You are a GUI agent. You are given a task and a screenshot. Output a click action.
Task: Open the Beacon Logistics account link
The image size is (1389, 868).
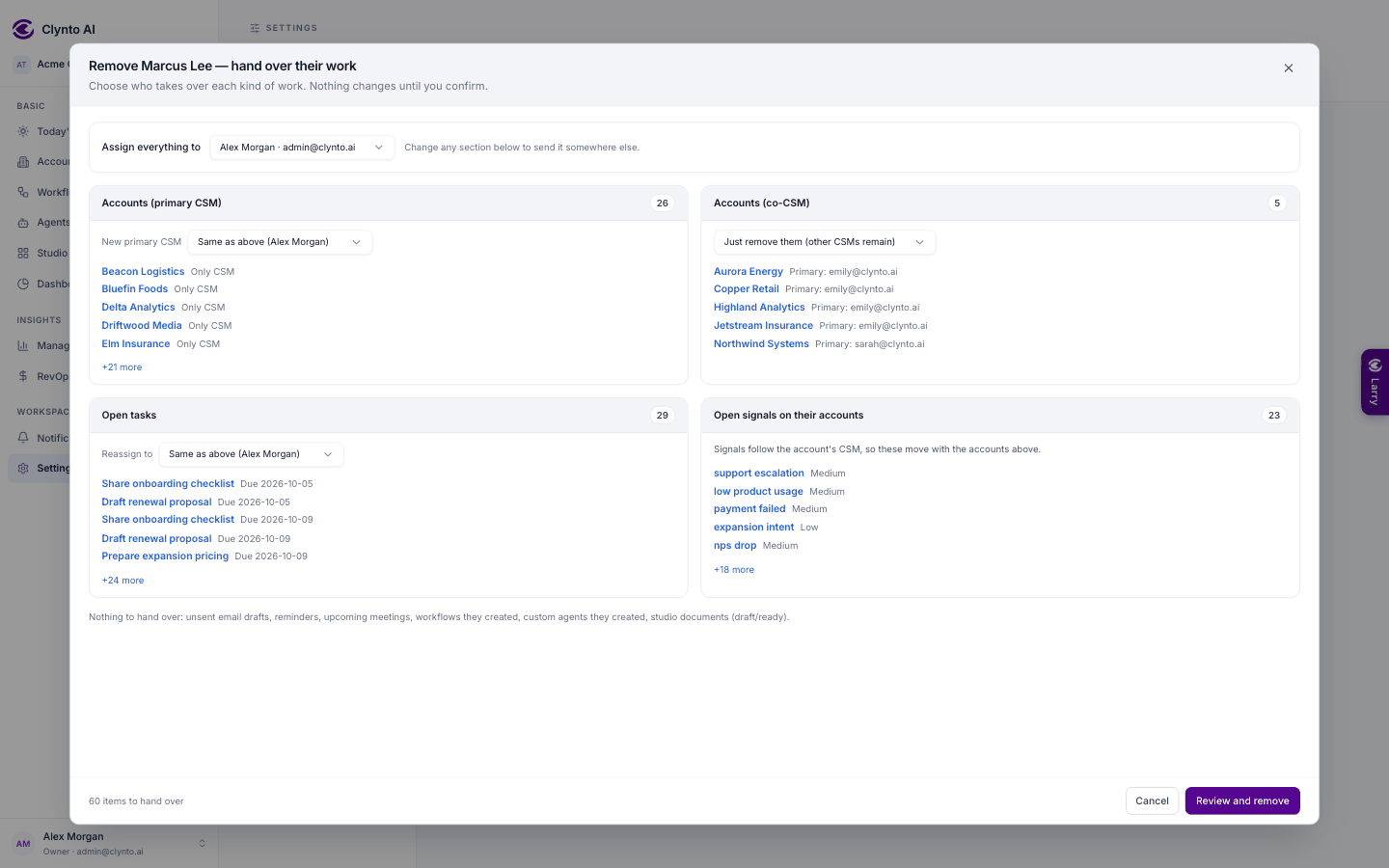(143, 272)
